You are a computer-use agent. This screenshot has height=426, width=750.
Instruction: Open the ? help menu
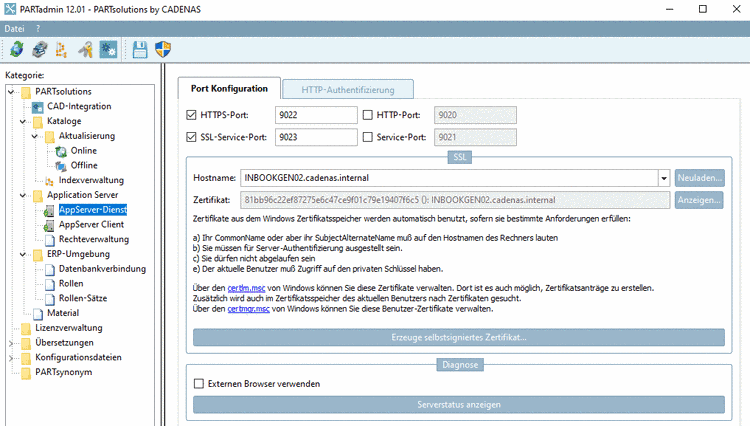tap(38, 29)
